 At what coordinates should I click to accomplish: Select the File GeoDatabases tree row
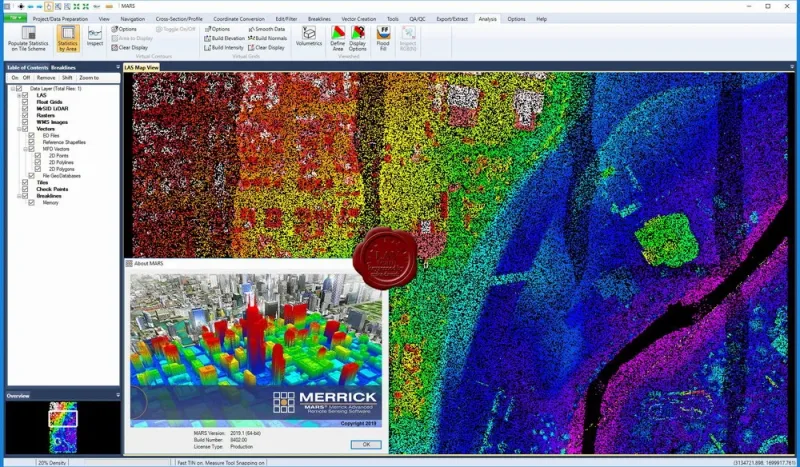61,176
